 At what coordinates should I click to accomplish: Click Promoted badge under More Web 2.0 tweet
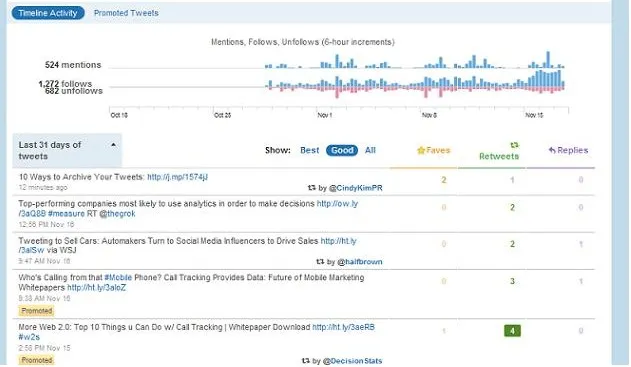37,360
